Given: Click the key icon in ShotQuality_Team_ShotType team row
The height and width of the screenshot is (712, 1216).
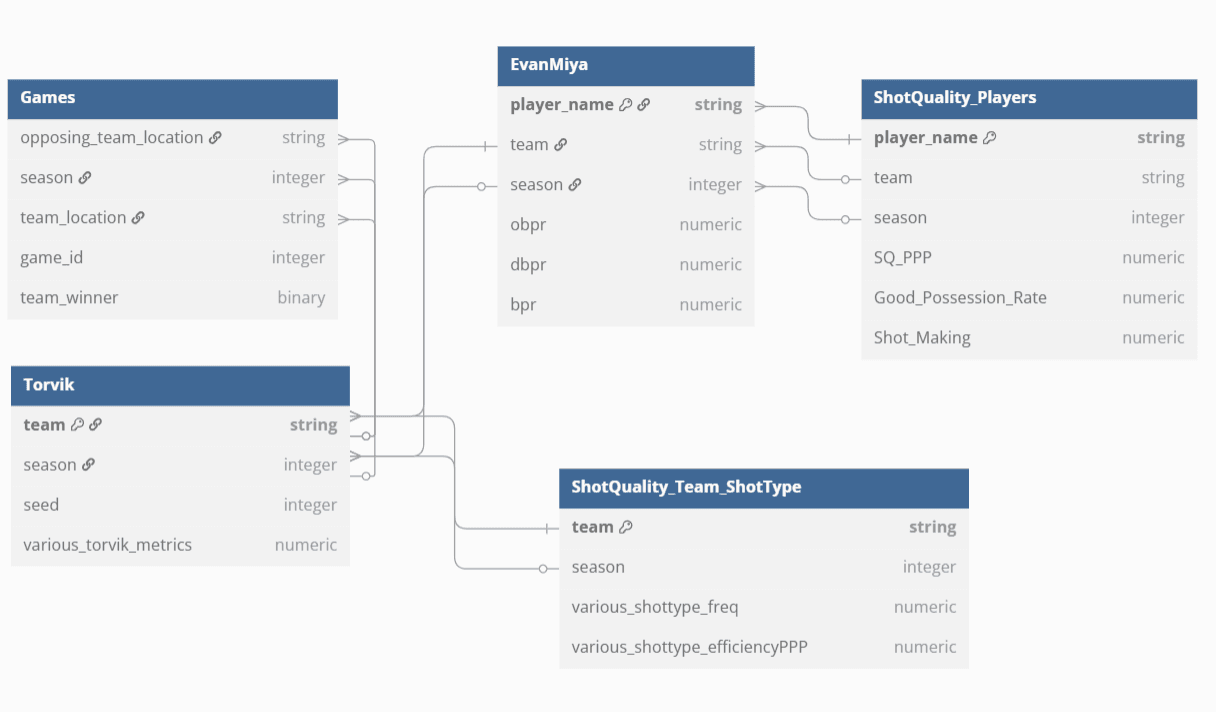Looking at the screenshot, I should click(626, 527).
